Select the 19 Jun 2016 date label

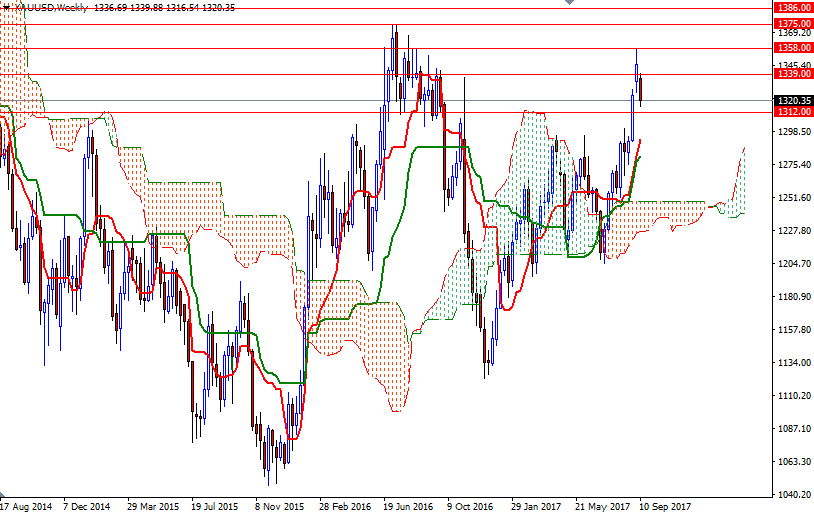pyautogui.click(x=407, y=506)
